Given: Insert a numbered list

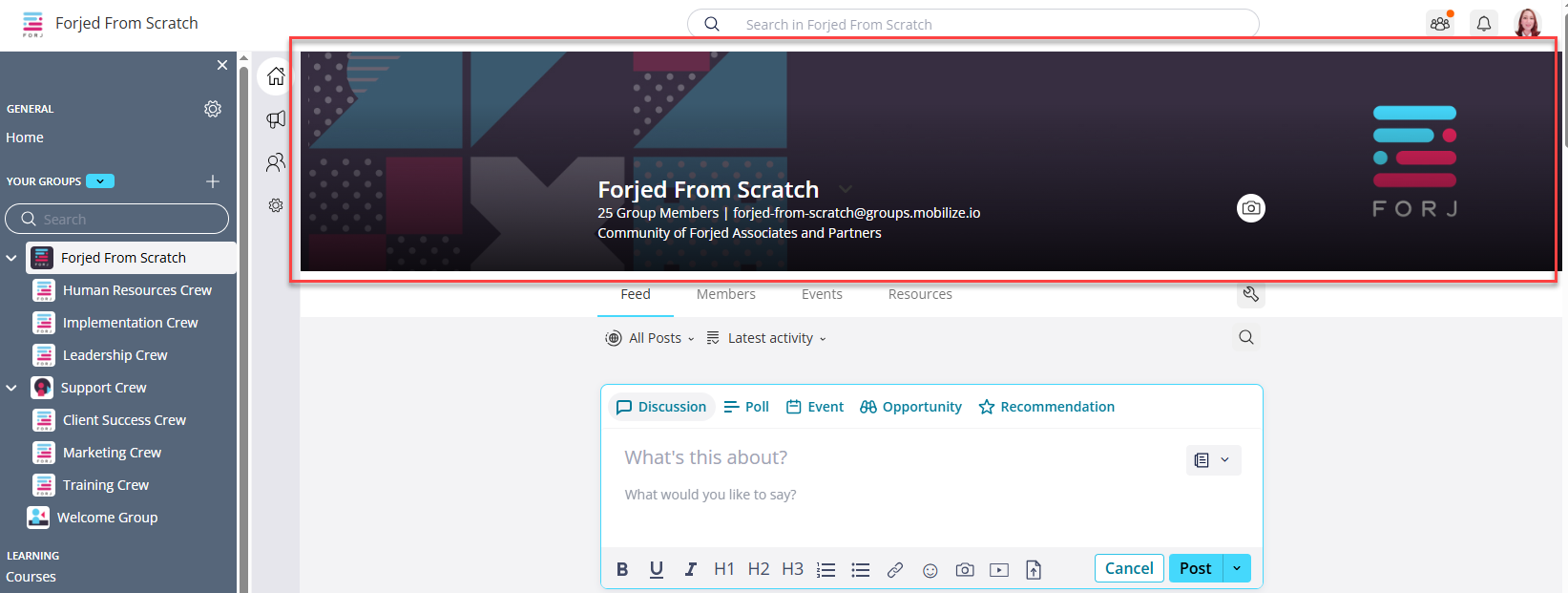Looking at the screenshot, I should [826, 570].
